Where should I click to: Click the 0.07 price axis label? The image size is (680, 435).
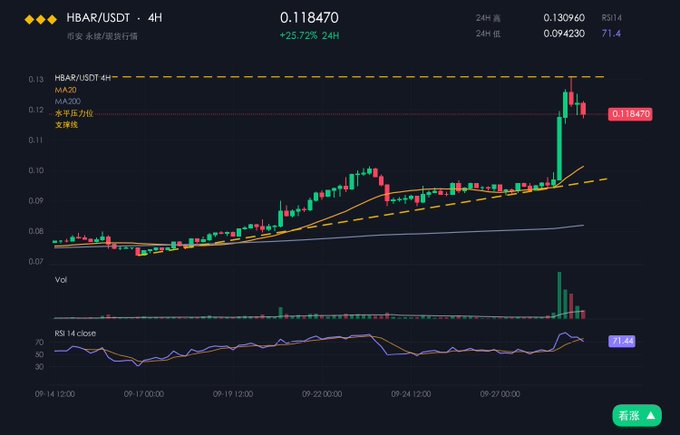point(36,262)
